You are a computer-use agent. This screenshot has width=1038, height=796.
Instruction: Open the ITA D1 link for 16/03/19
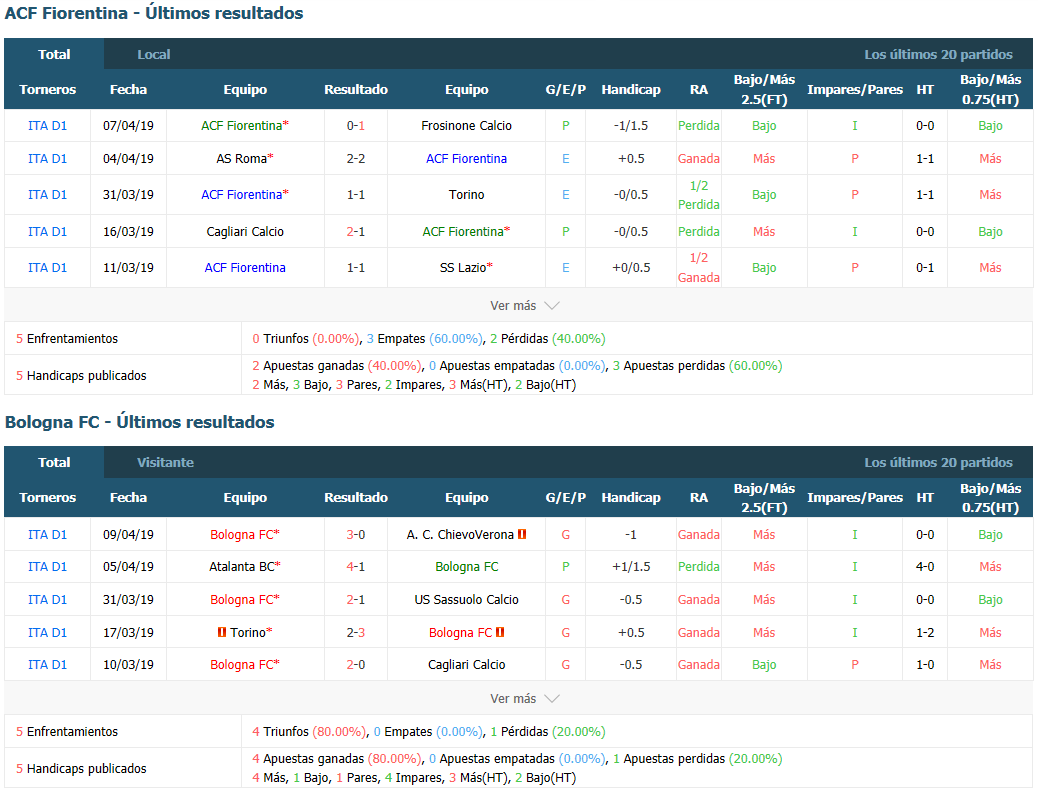click(x=48, y=231)
